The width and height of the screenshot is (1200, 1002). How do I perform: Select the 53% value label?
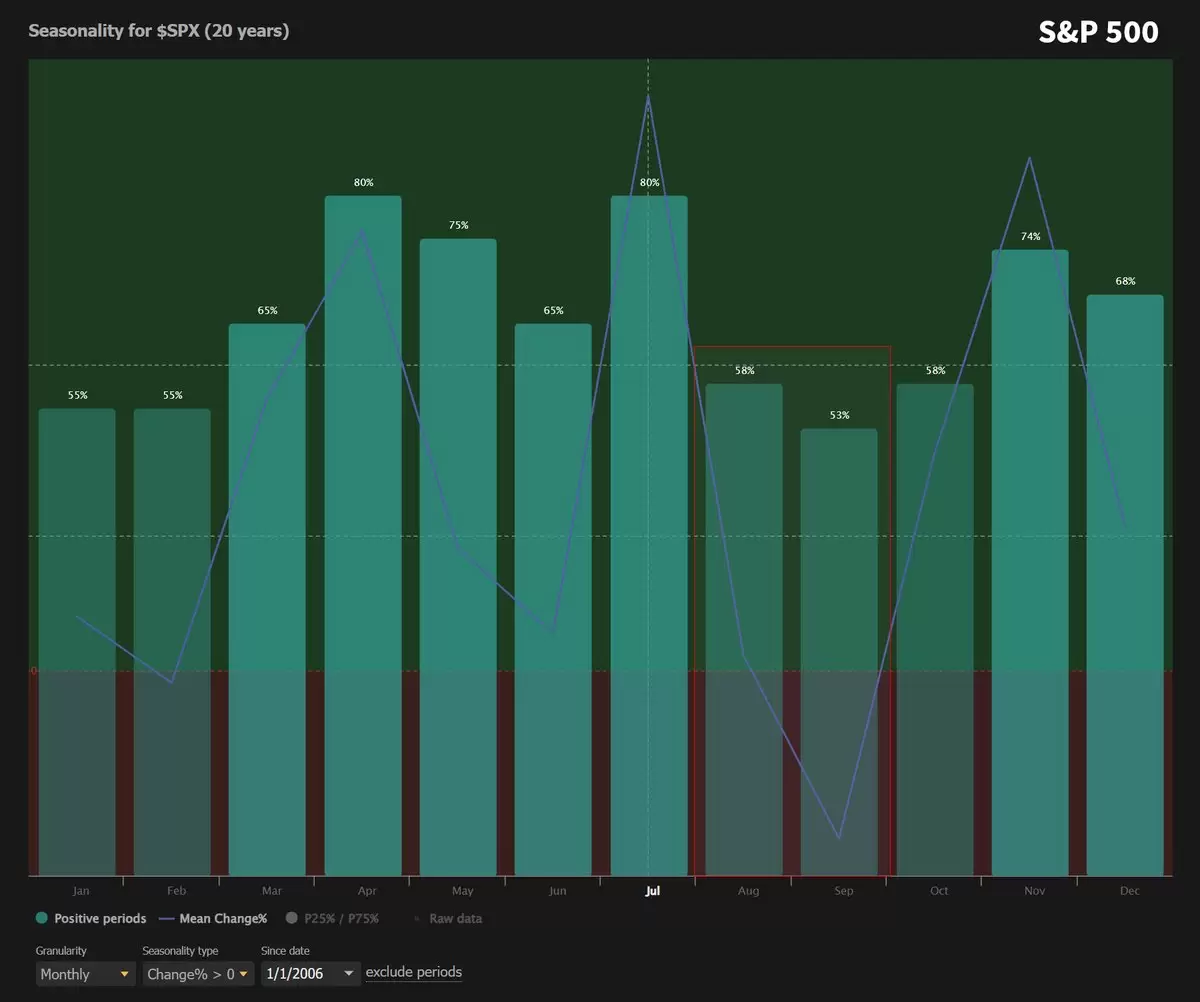(x=839, y=416)
